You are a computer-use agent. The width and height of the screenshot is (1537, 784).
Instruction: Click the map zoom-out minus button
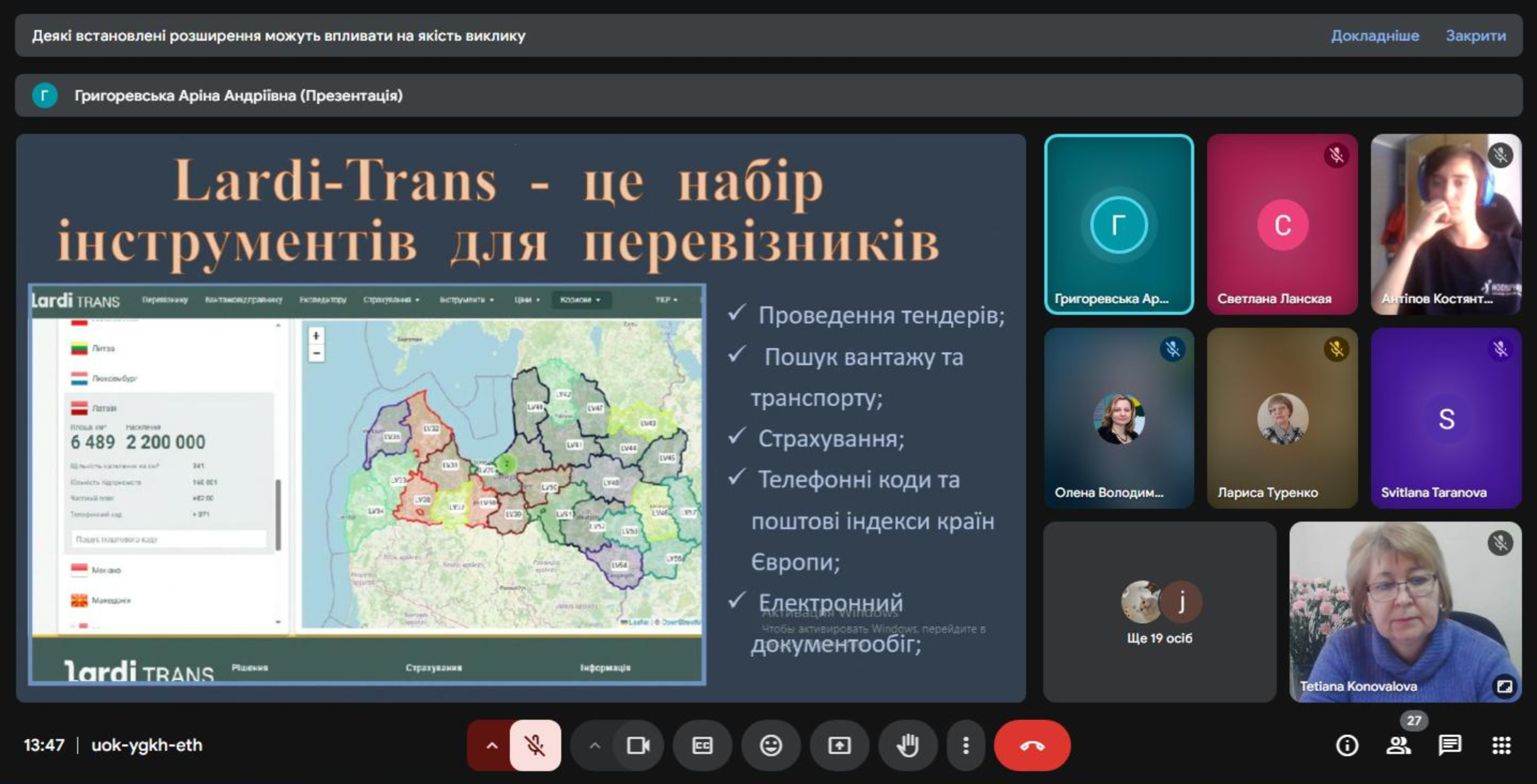[x=316, y=353]
